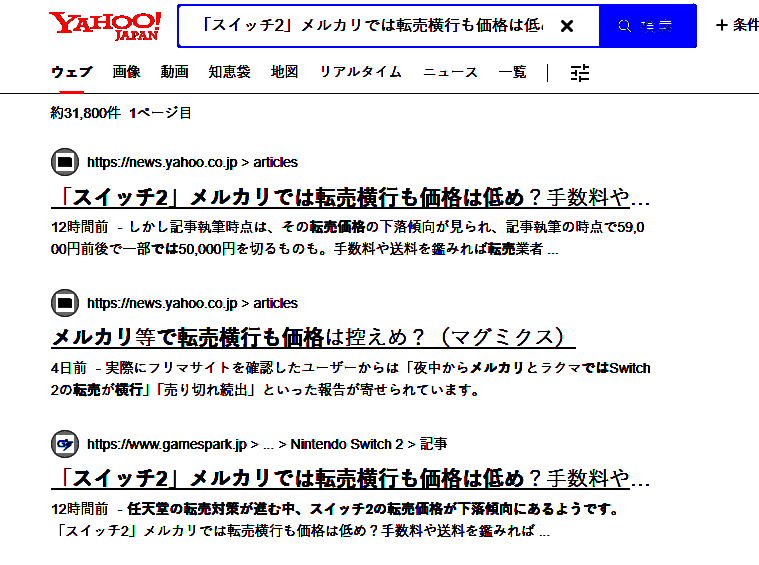Screen dimensions: 759x565
Task: Expand the 一覧 list of services
Action: [x=512, y=72]
